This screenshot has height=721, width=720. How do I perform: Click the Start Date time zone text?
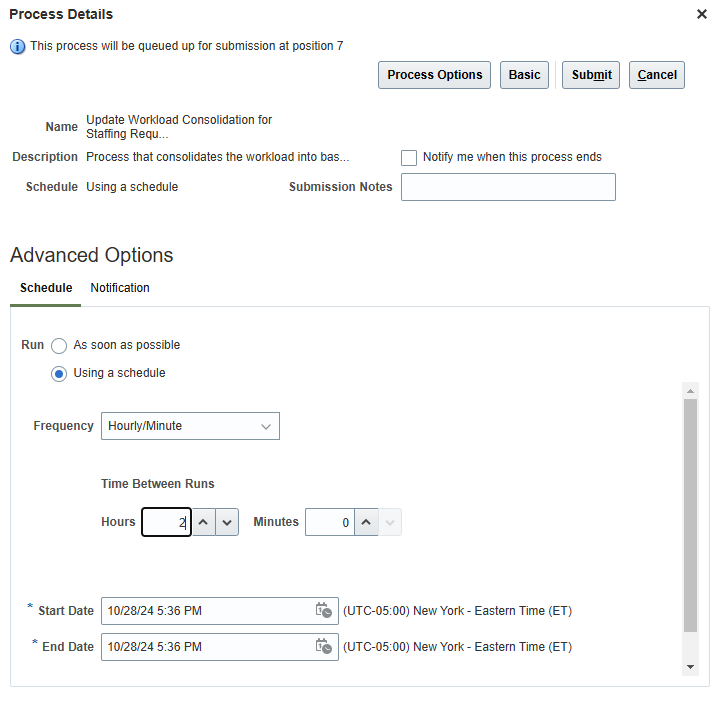click(457, 611)
